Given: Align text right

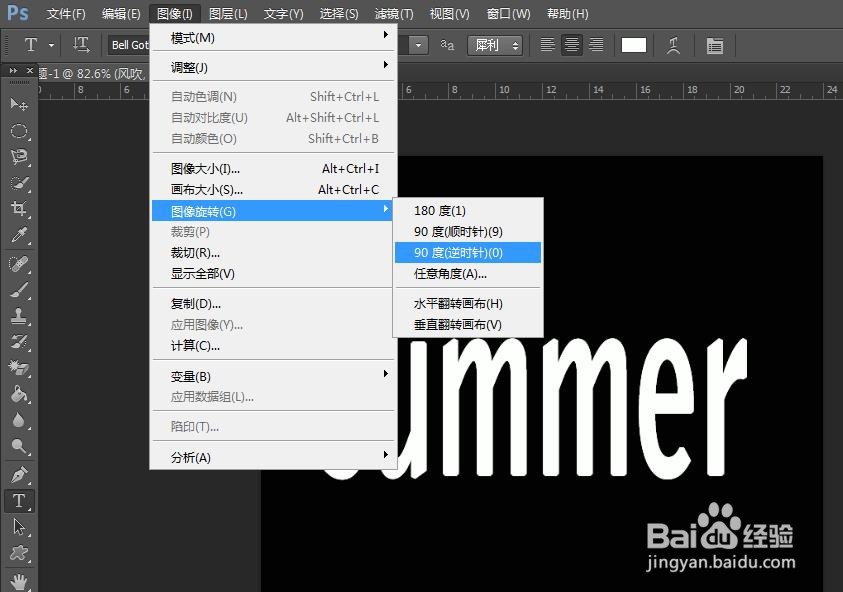Looking at the screenshot, I should pos(596,45).
